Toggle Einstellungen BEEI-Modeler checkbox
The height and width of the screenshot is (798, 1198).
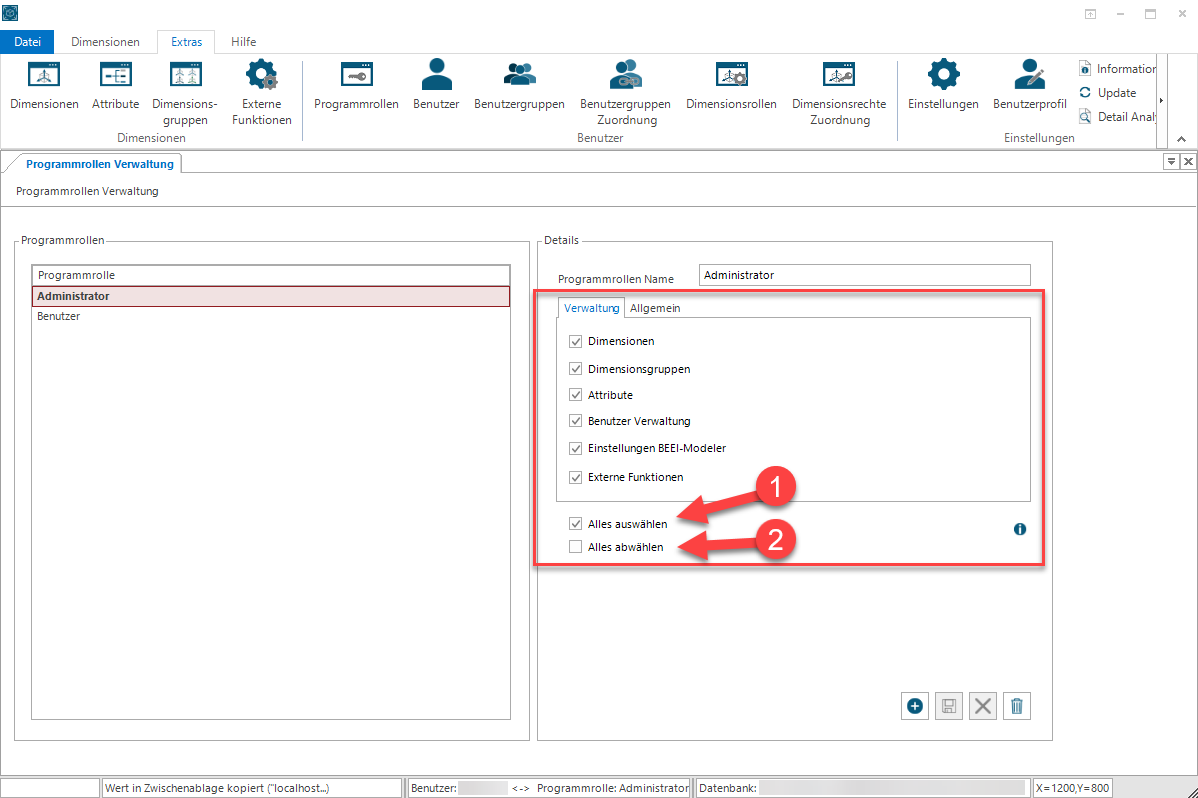pyautogui.click(x=575, y=449)
